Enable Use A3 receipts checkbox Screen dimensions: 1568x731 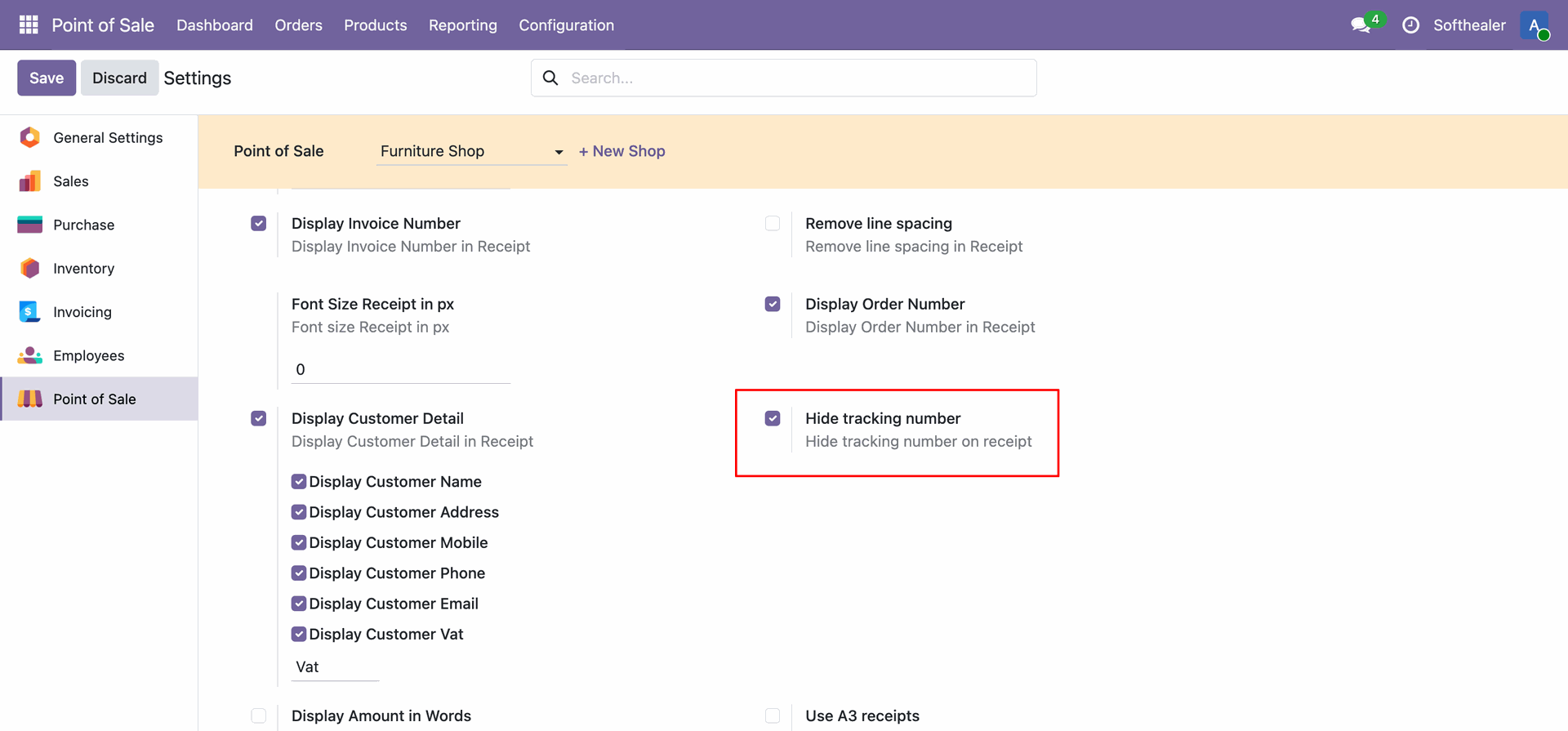pyautogui.click(x=773, y=715)
